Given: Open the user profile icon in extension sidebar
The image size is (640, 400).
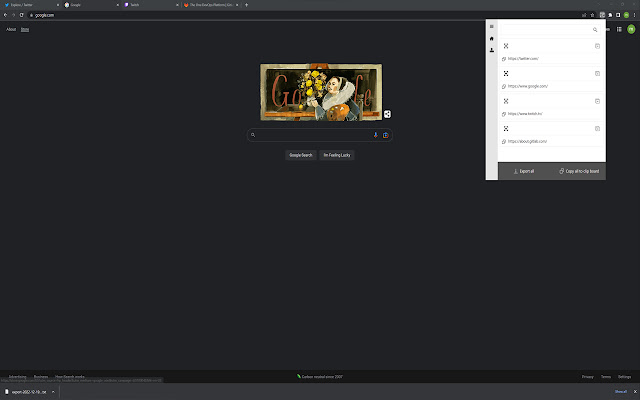Looking at the screenshot, I should [491, 50].
